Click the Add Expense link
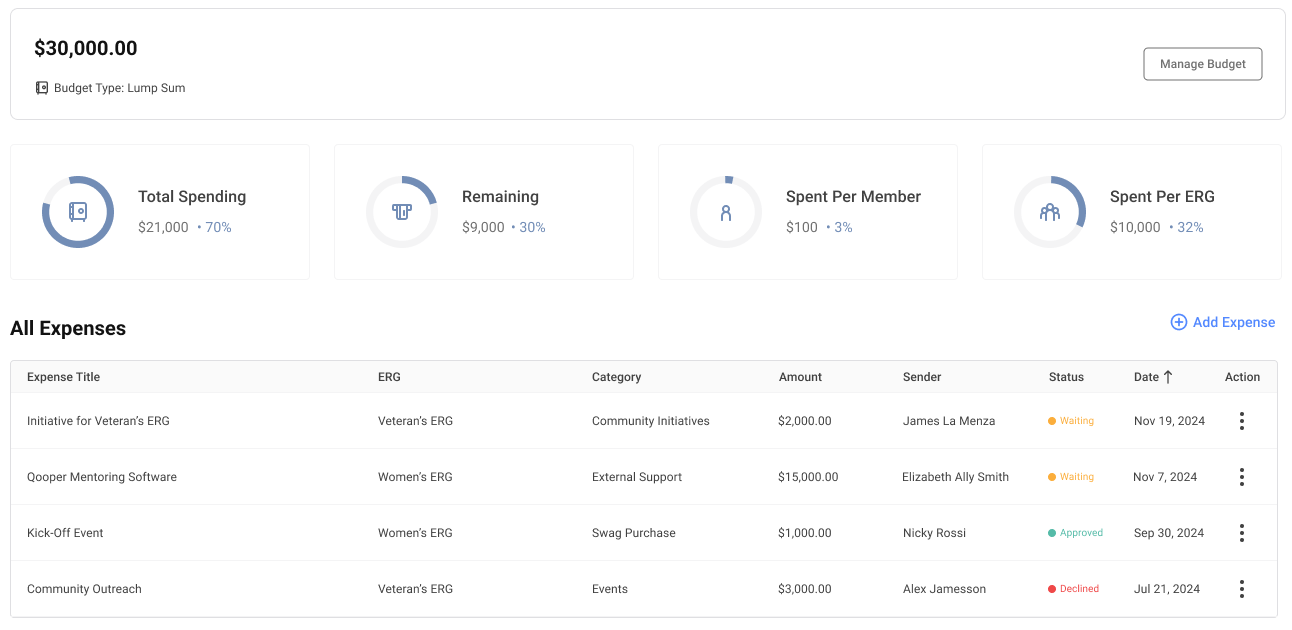Viewport: 1292px width, 630px height. [1223, 322]
